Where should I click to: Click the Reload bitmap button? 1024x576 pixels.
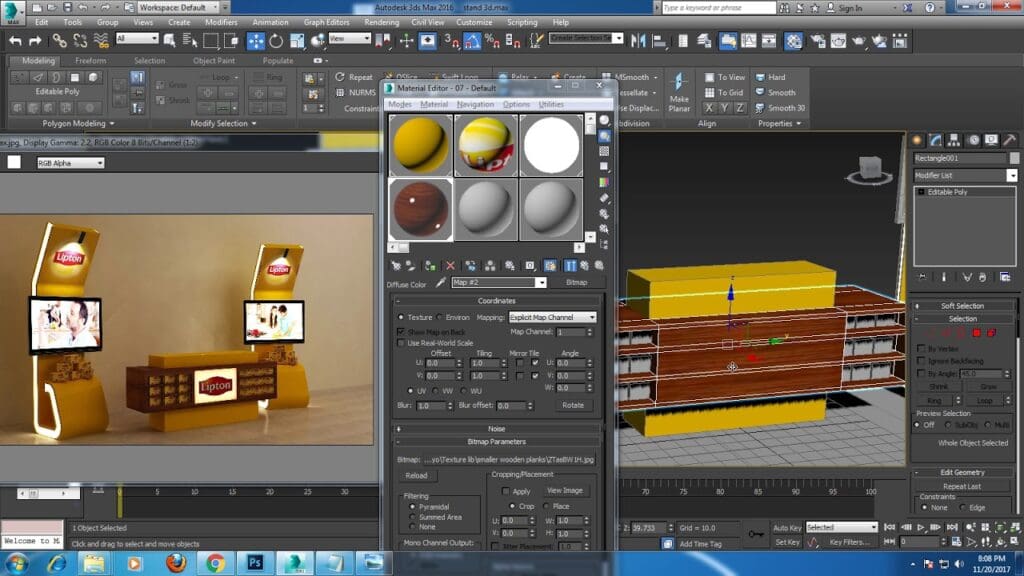(416, 475)
